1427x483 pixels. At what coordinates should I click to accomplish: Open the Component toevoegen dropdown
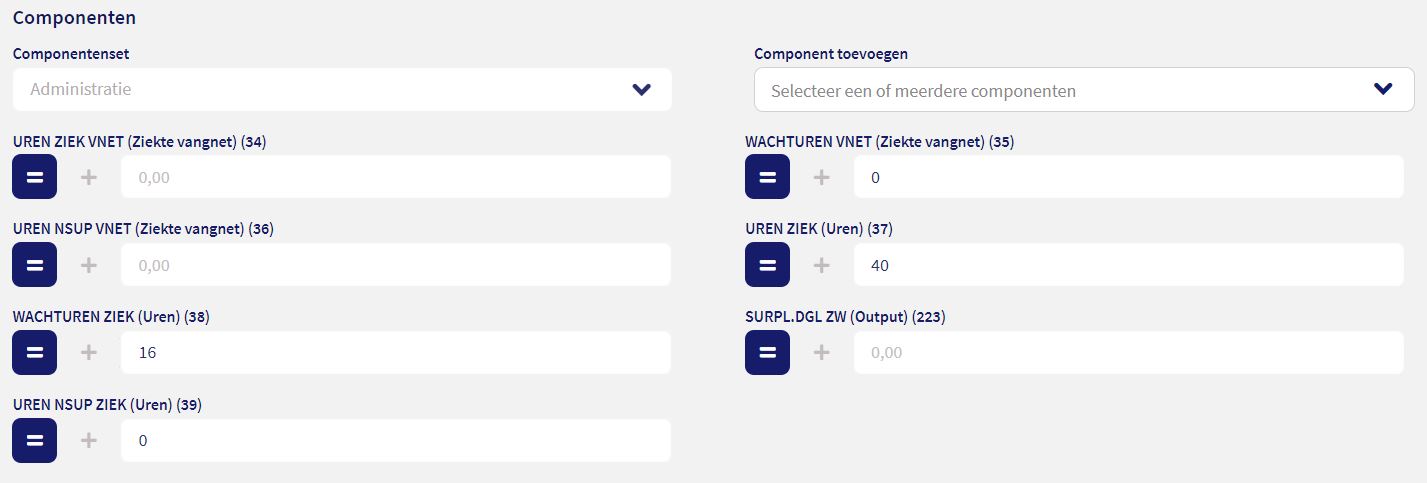(1060, 90)
